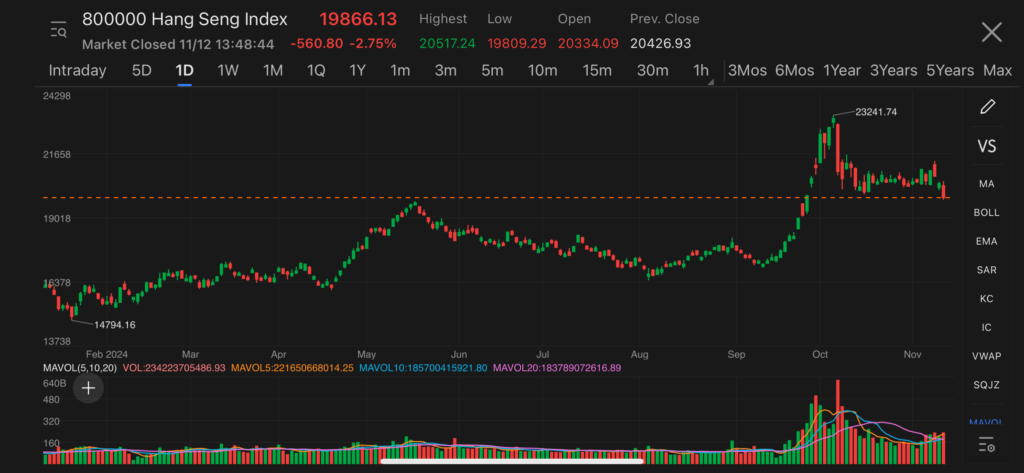Screen dimensions: 1024x473
Task: Choose the 30m minute interval
Action: 652,71
